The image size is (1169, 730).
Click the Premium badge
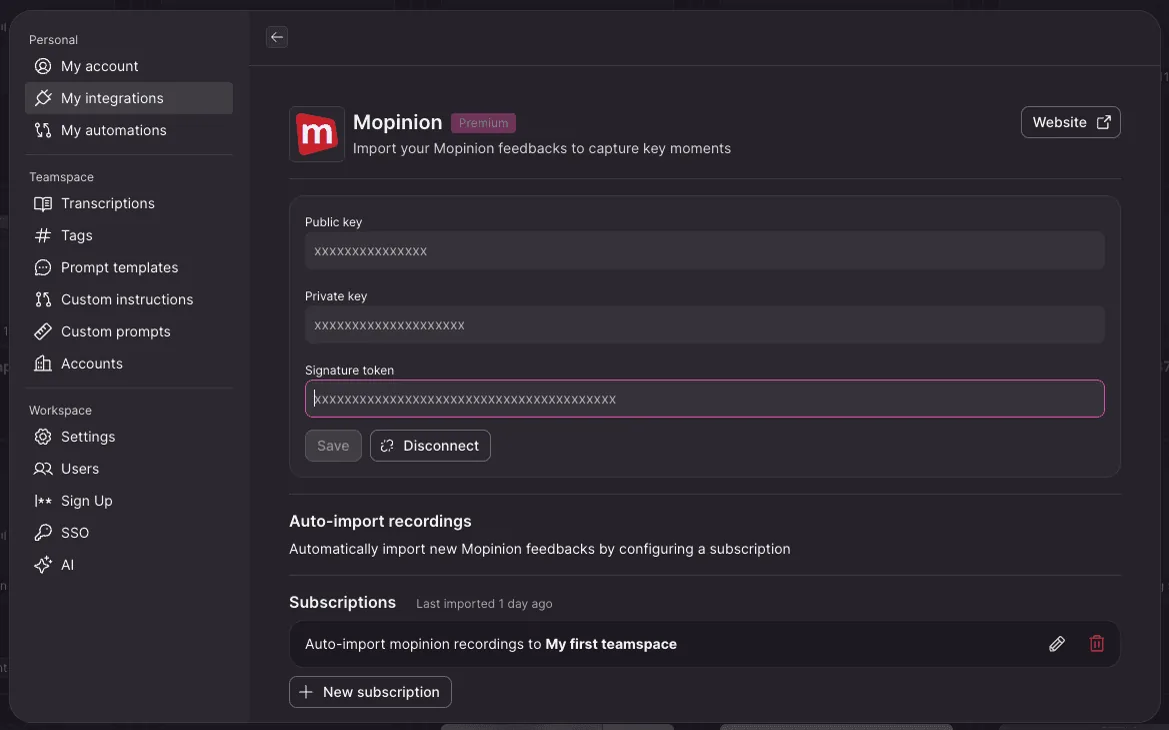pos(483,123)
